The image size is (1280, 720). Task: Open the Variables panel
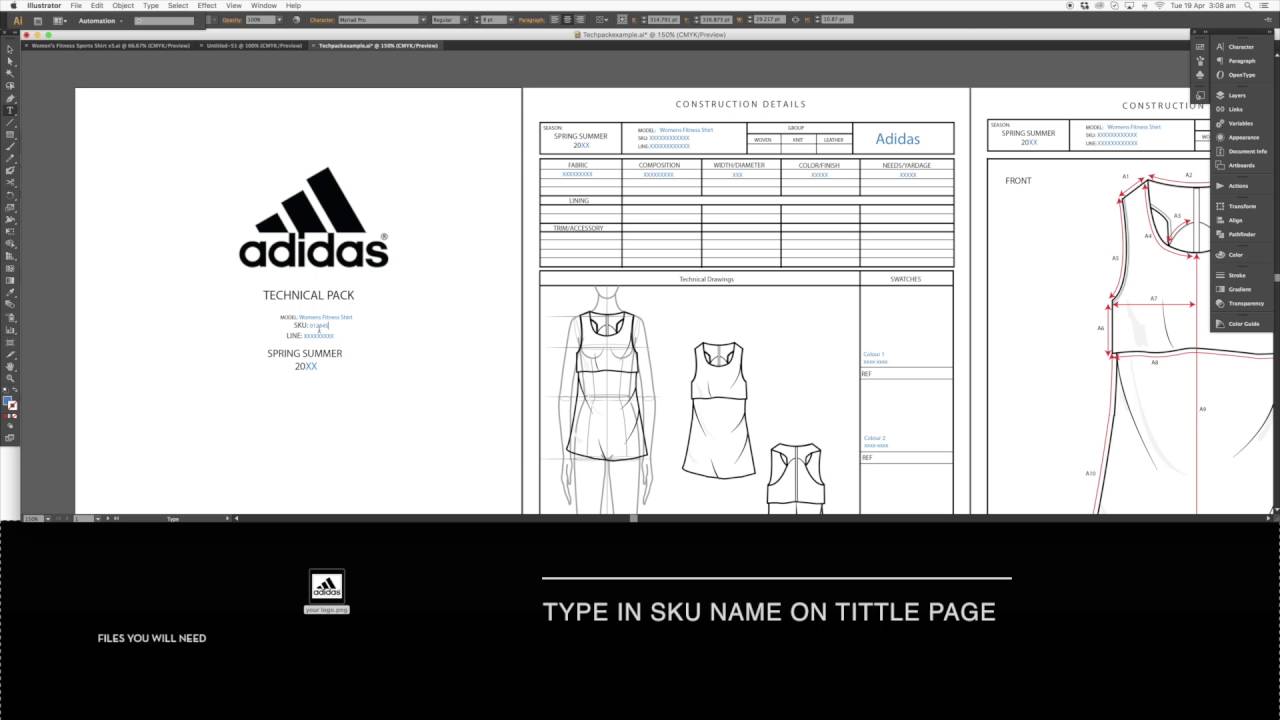(x=1241, y=123)
